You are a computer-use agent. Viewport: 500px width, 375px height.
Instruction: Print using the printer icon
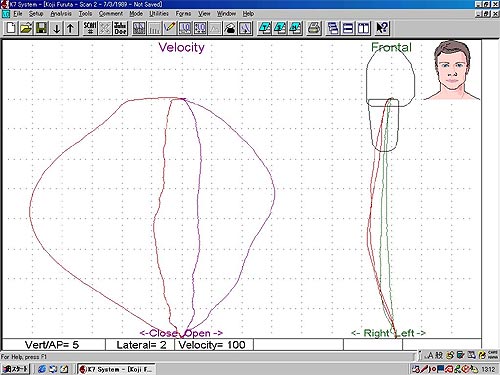[314, 28]
